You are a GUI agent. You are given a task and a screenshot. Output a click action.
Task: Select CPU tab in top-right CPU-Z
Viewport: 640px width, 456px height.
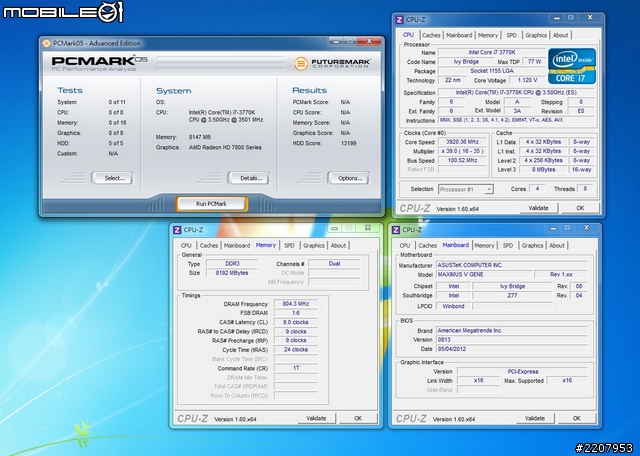click(x=408, y=35)
